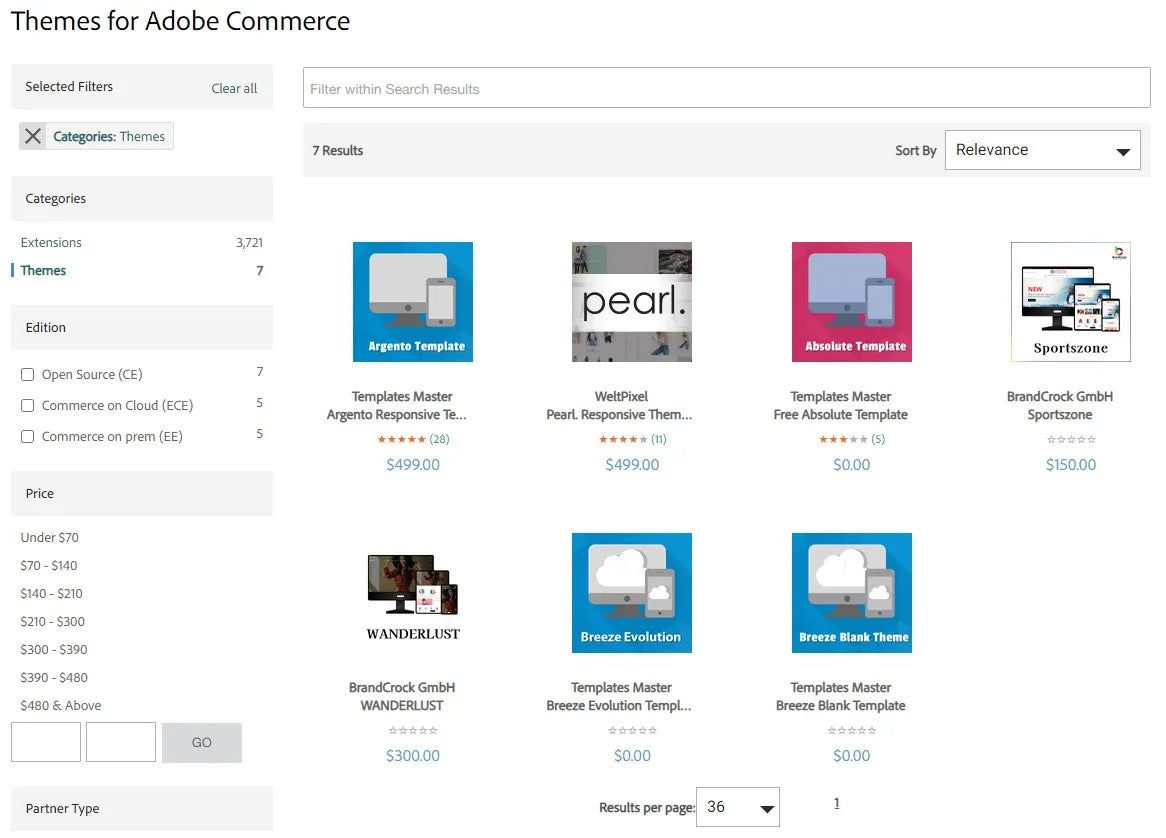Click Breeze Evolution's empty star rating
1166x838 pixels.
coord(632,730)
